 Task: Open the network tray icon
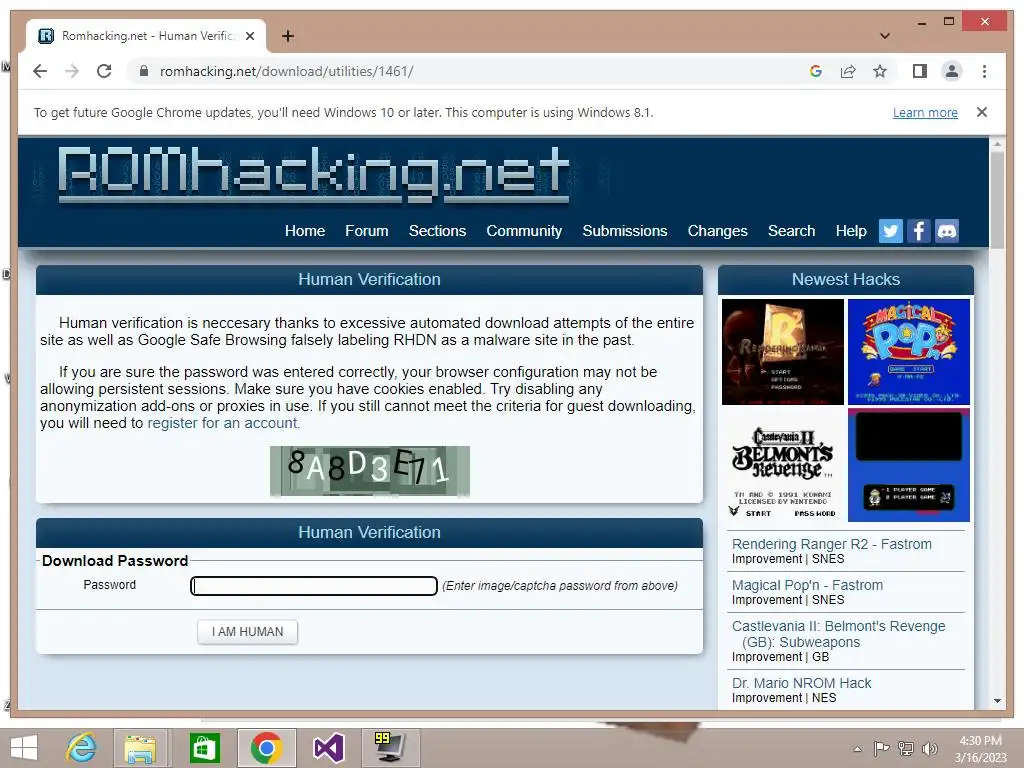point(906,748)
